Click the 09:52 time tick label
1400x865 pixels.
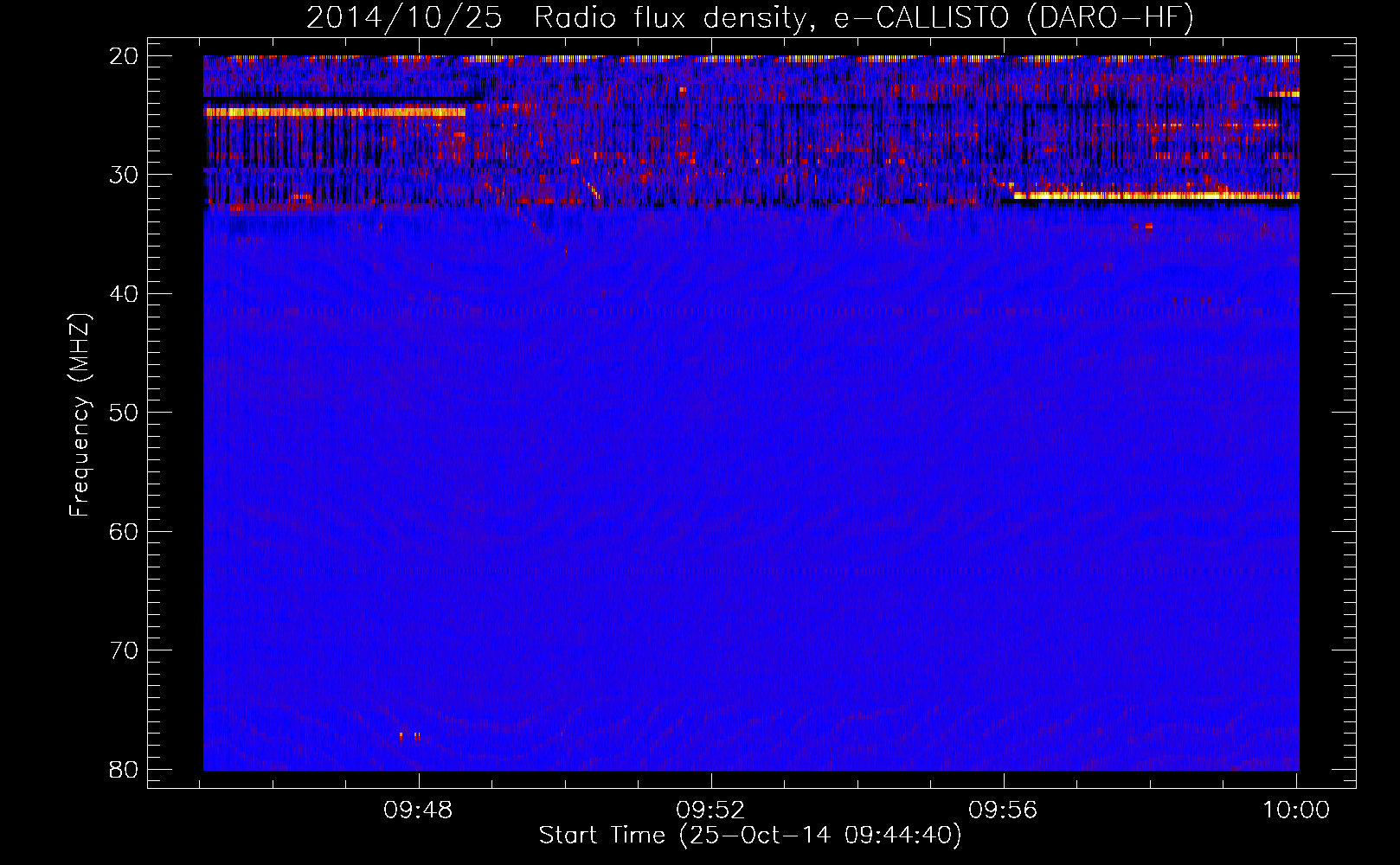pyautogui.click(x=711, y=811)
